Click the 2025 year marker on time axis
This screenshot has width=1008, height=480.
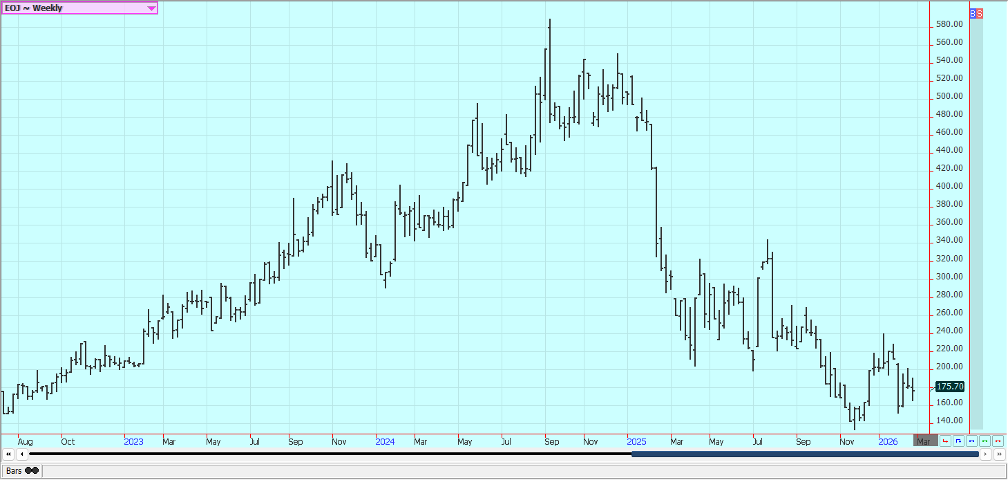coord(636,441)
